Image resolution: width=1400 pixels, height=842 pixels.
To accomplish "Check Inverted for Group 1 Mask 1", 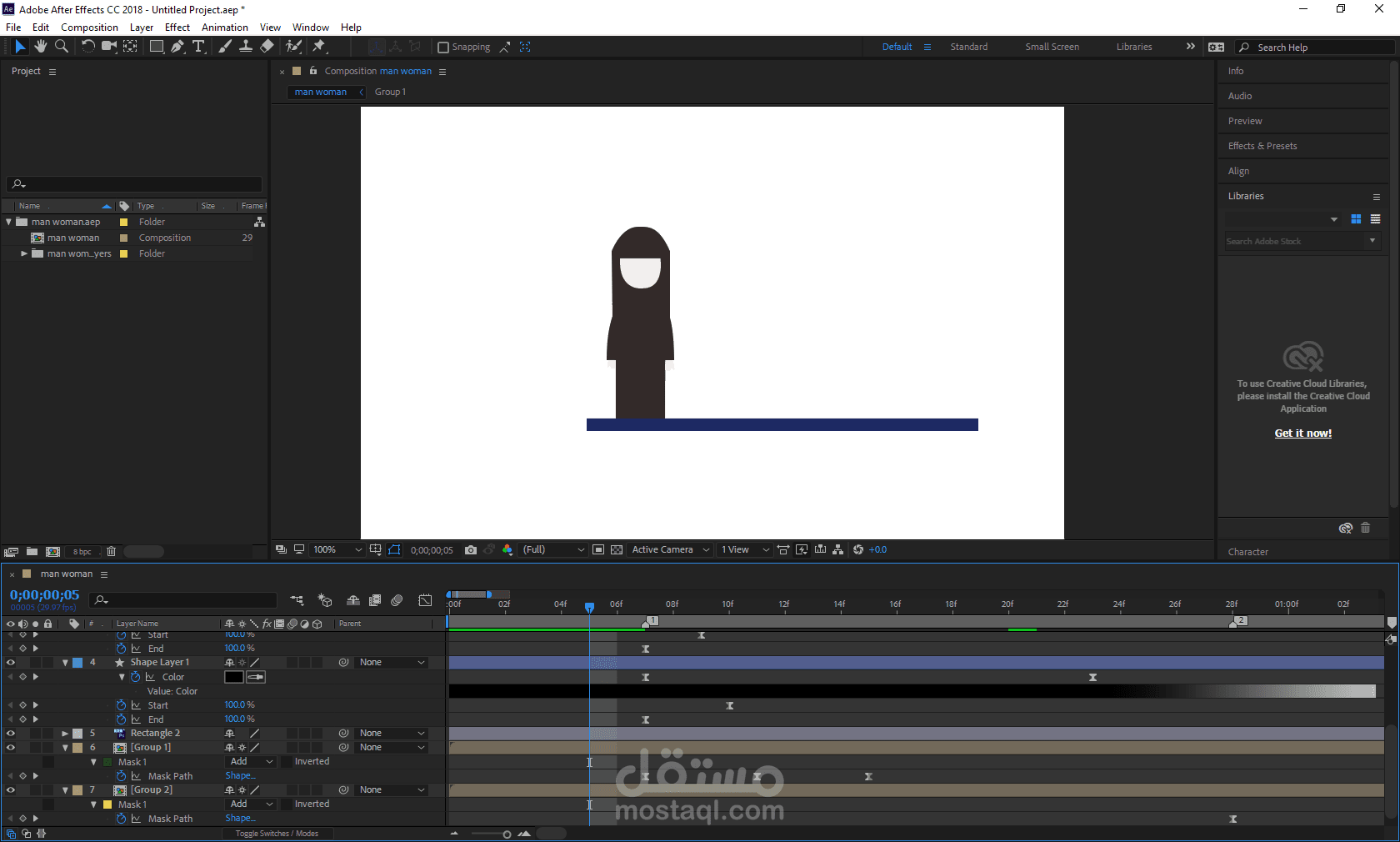I will pyautogui.click(x=287, y=762).
